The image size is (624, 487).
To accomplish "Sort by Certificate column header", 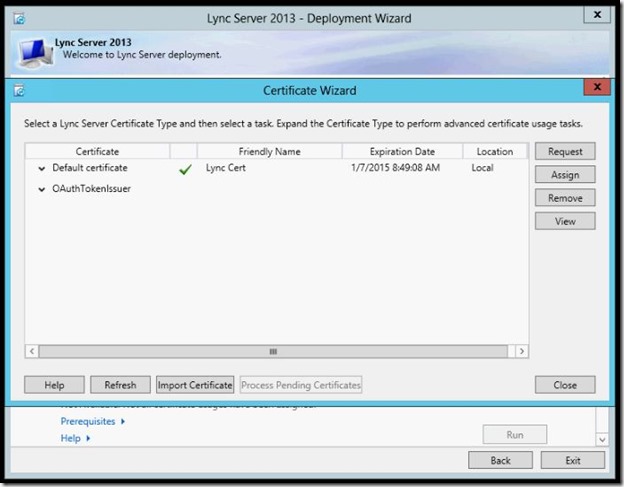I will click(x=97, y=151).
